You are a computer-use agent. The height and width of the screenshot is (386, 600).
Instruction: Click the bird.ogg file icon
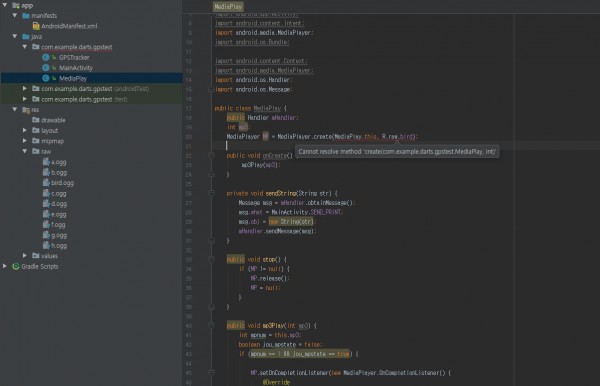[46, 182]
